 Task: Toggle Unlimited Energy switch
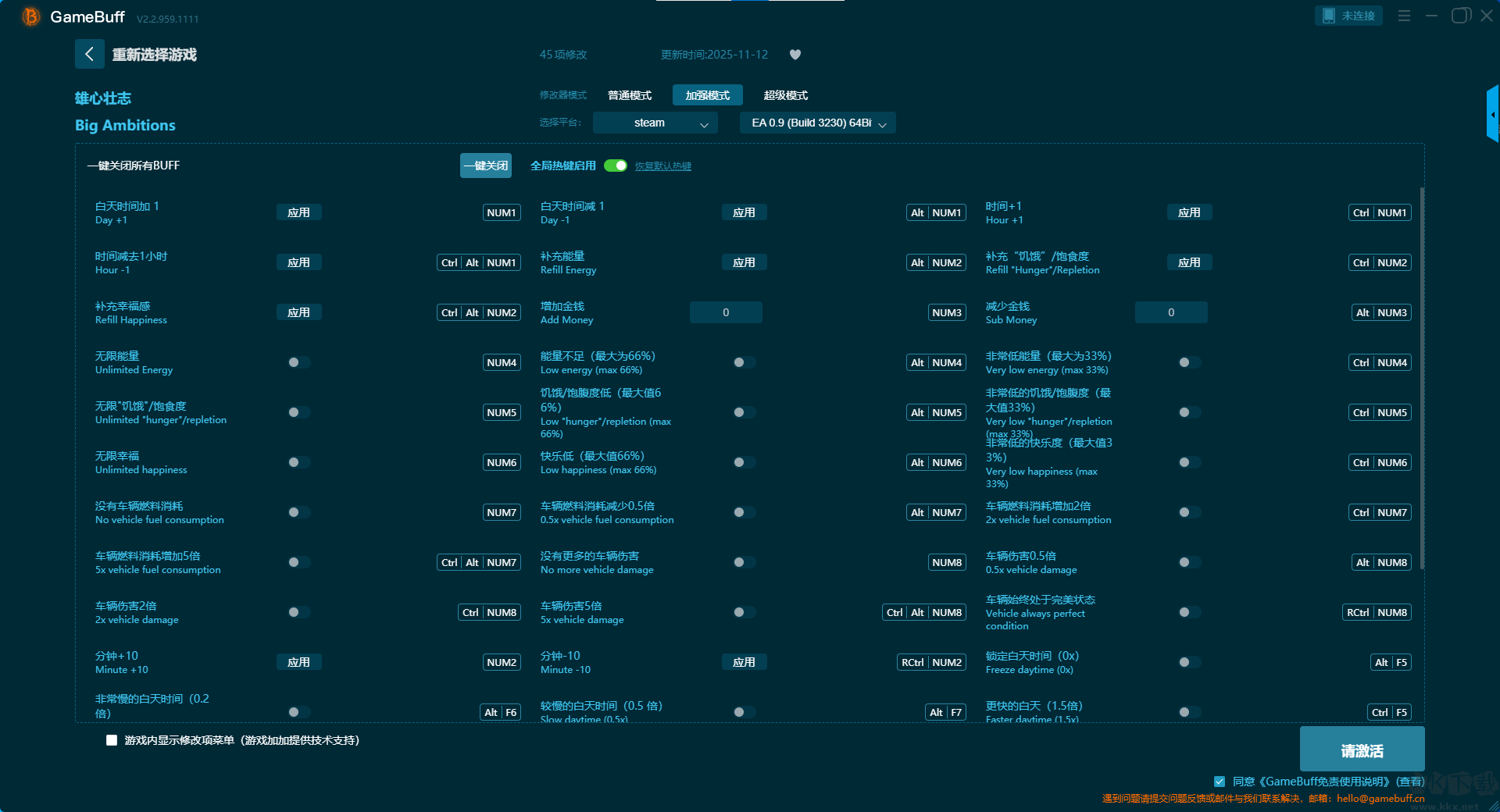click(298, 362)
